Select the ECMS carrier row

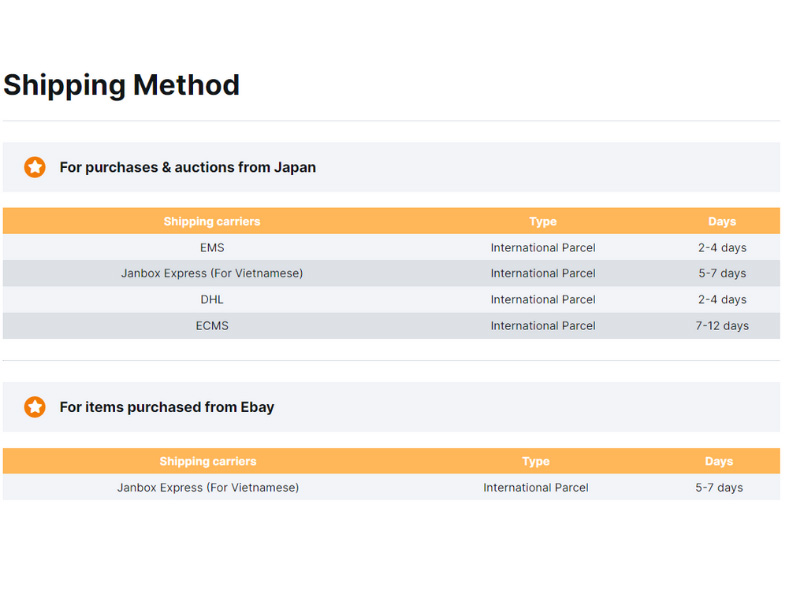point(391,326)
